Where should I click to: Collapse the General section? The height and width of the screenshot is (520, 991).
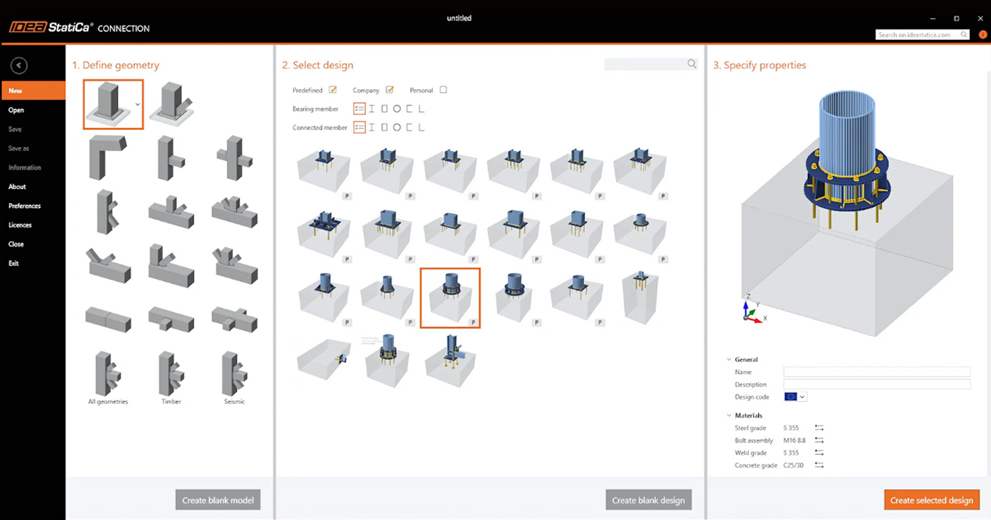pos(728,359)
